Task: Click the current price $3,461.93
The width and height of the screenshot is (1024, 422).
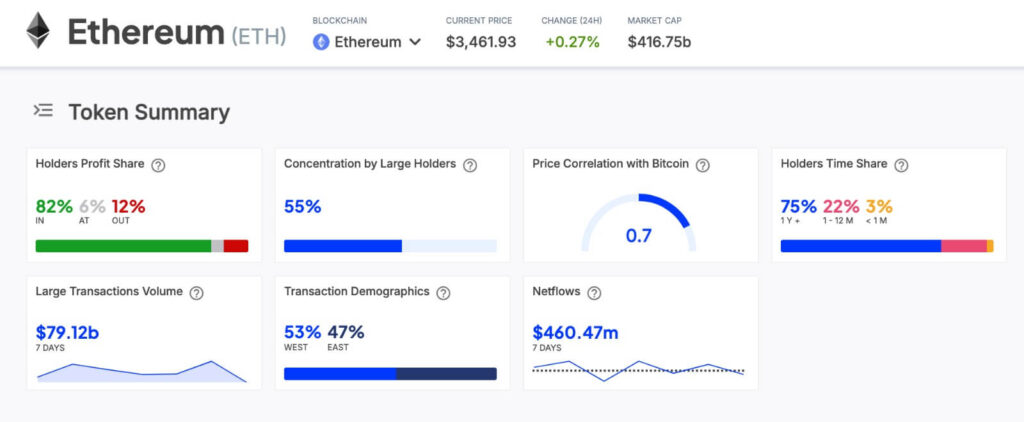Action: (481, 42)
